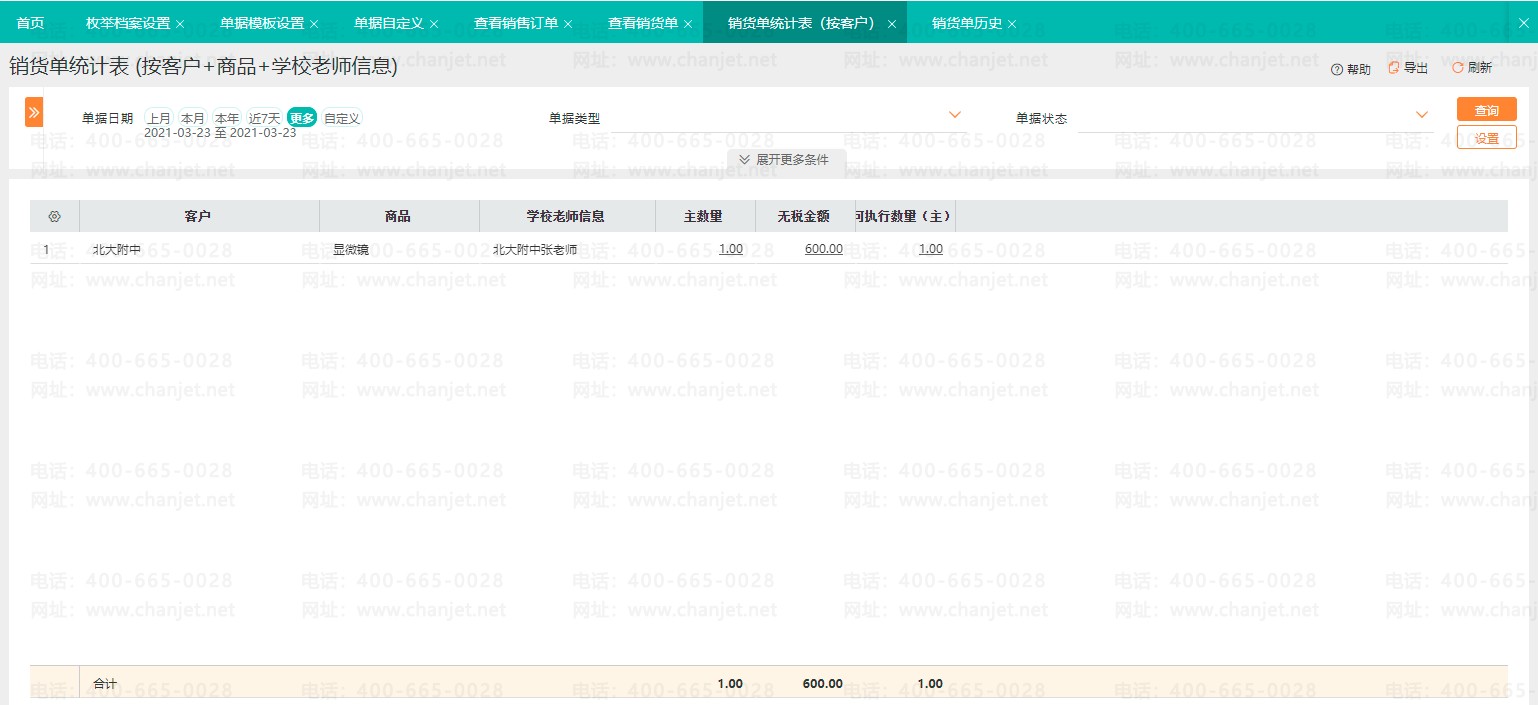Image resolution: width=1538 pixels, height=705 pixels.
Task: Click the 设置 settings button
Action: coord(1486,138)
